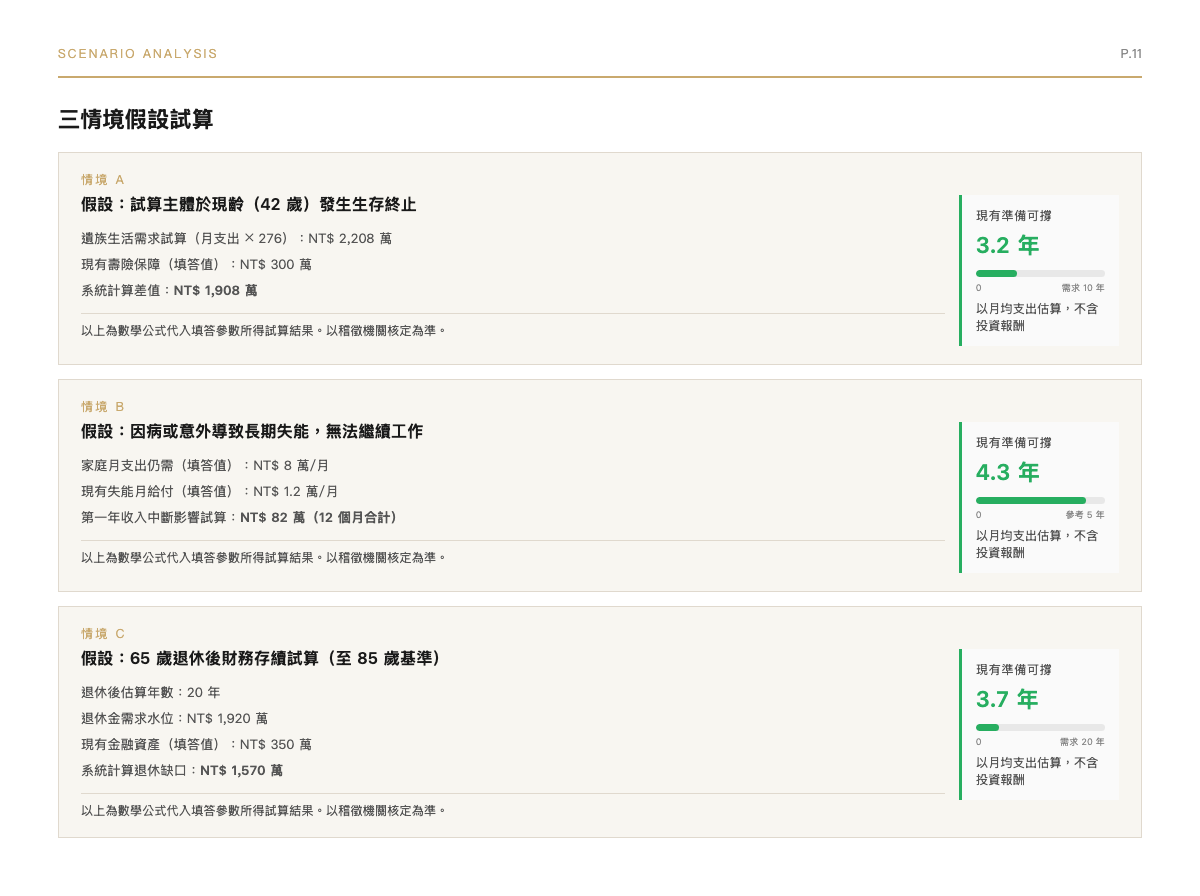Select the 現有壽險保障 NT$ 300 萬 line

(x=194, y=265)
